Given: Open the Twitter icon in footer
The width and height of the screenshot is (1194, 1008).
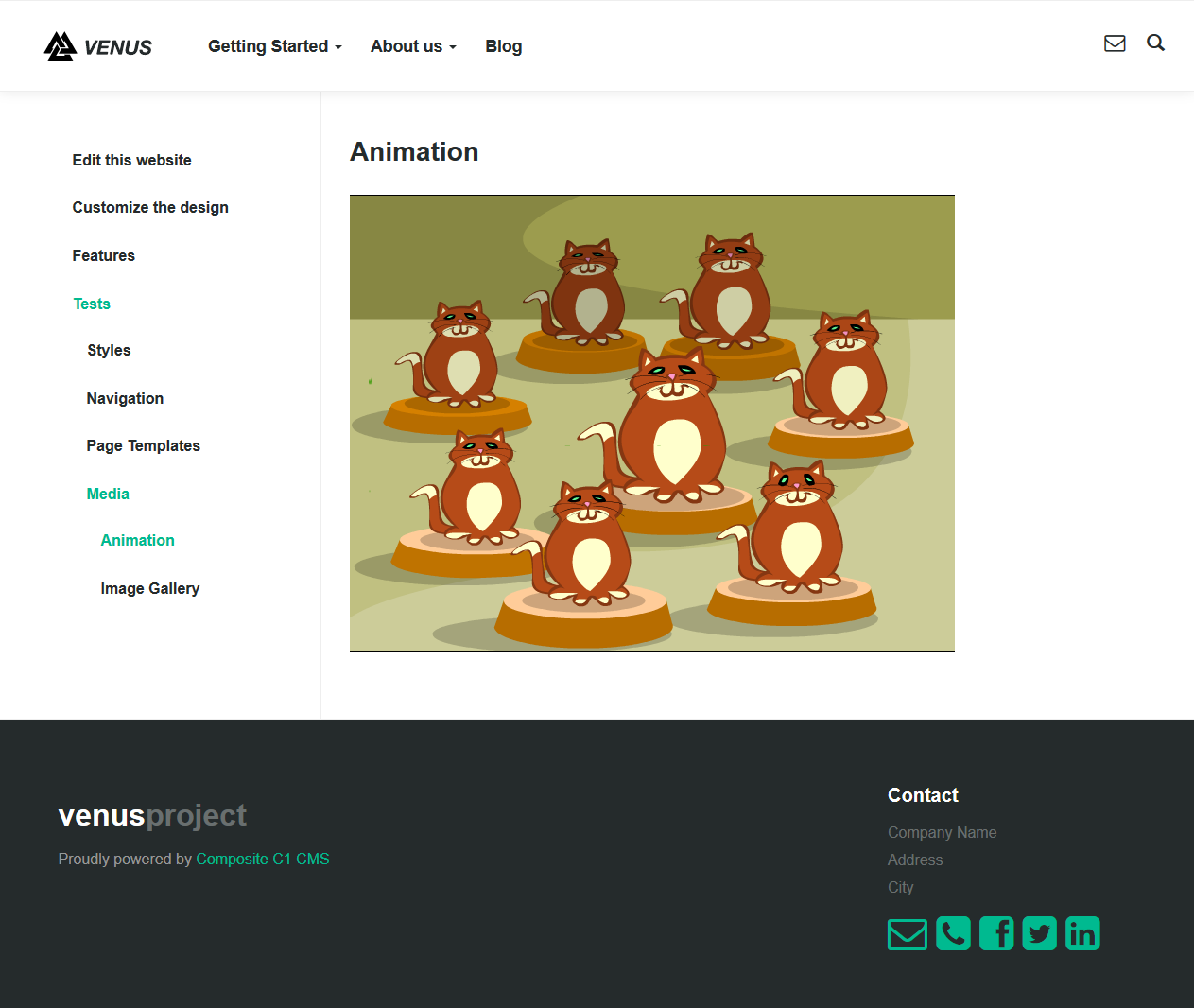Looking at the screenshot, I should pyautogui.click(x=1039, y=934).
